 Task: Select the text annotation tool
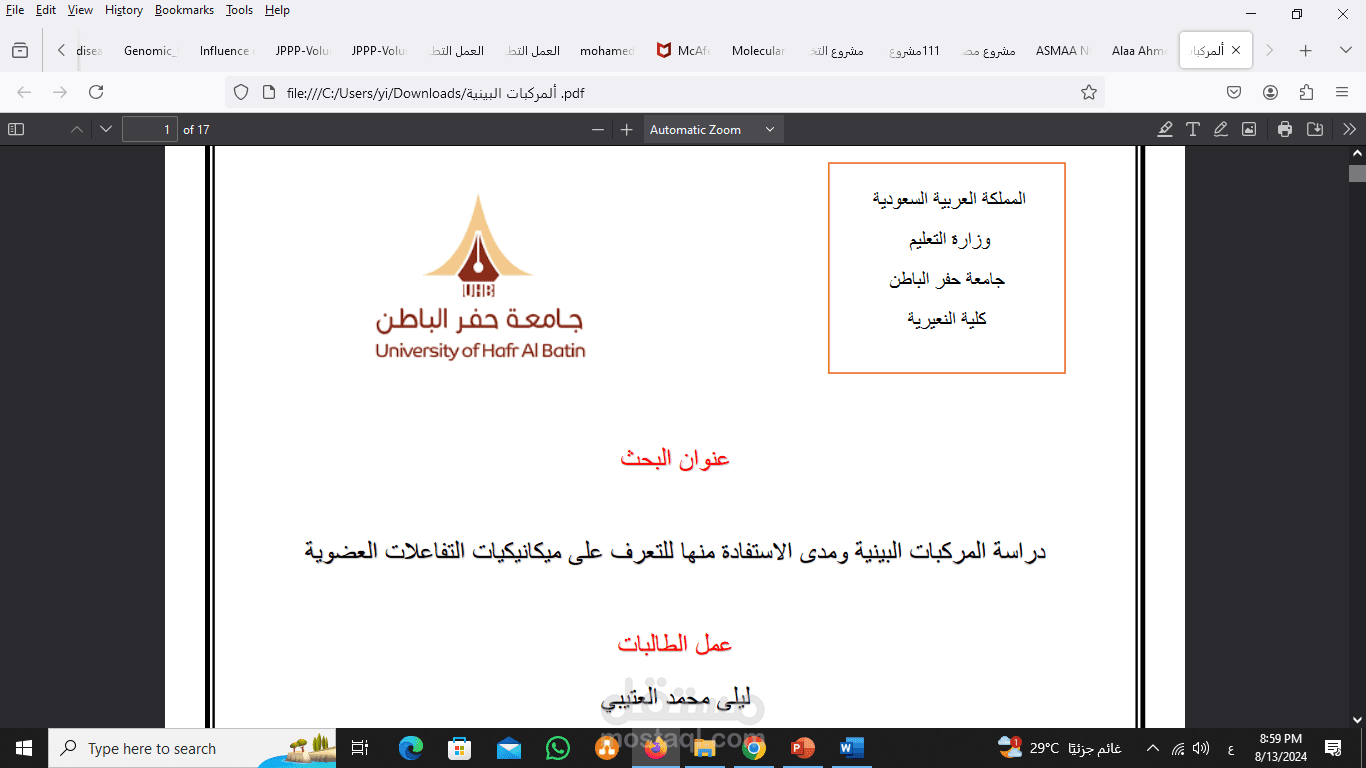(x=1192, y=128)
